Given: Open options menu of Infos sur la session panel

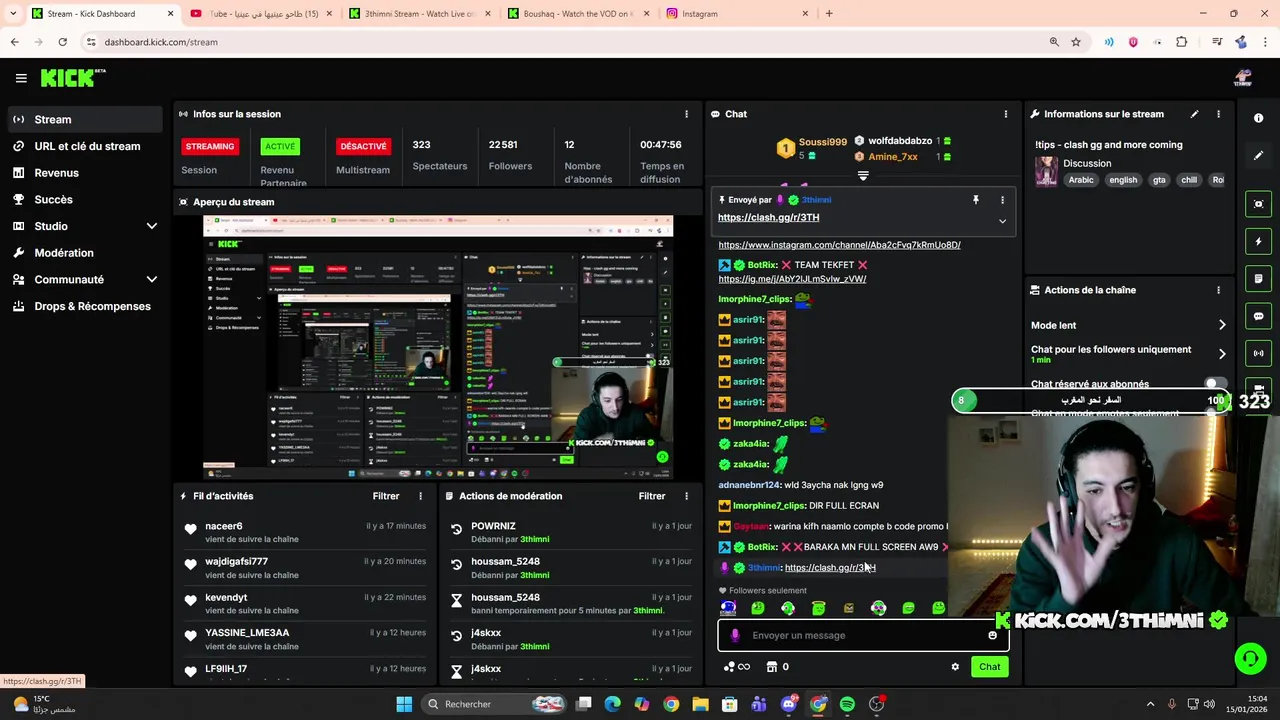Looking at the screenshot, I should tap(686, 114).
